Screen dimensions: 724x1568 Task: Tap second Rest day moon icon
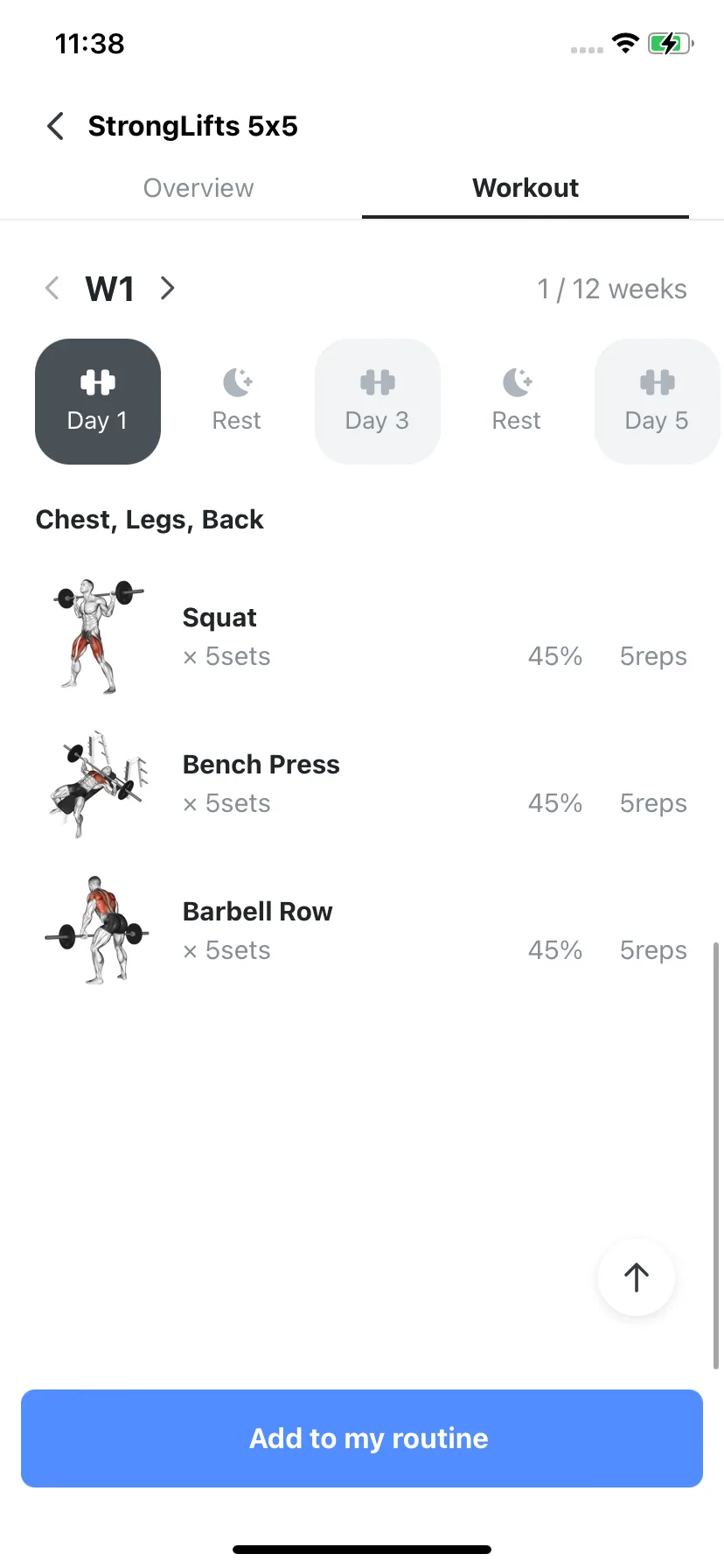[517, 382]
